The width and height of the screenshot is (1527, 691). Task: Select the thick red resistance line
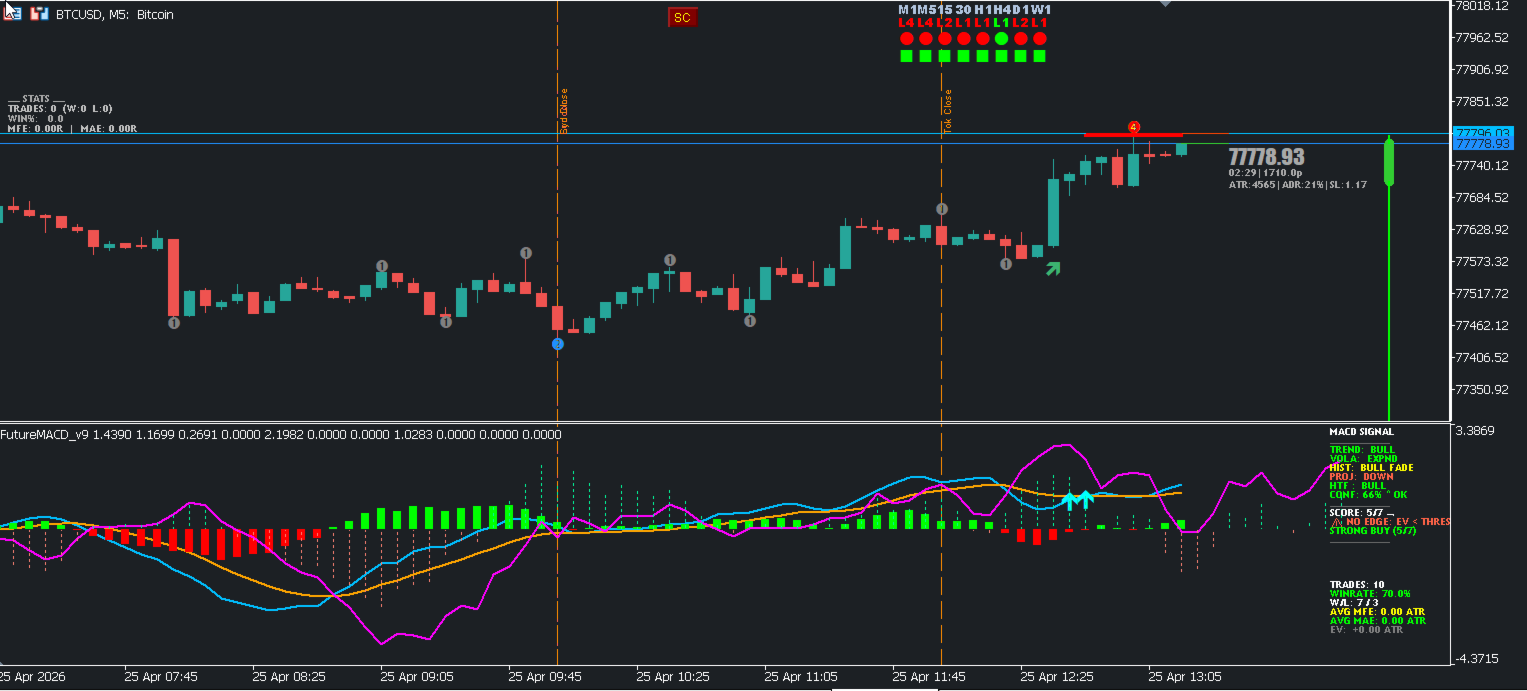tap(1133, 134)
